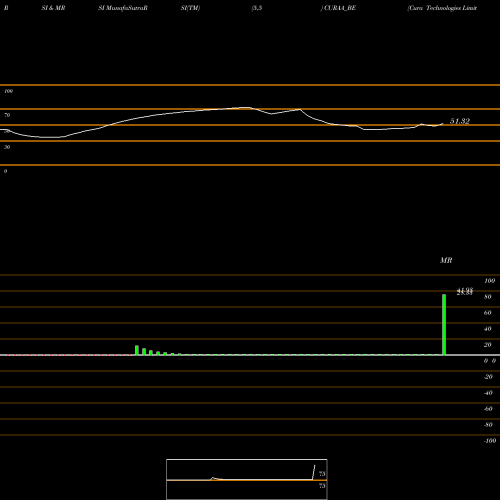
Task: Click the lower chart axis label -40
Action: 488,393
